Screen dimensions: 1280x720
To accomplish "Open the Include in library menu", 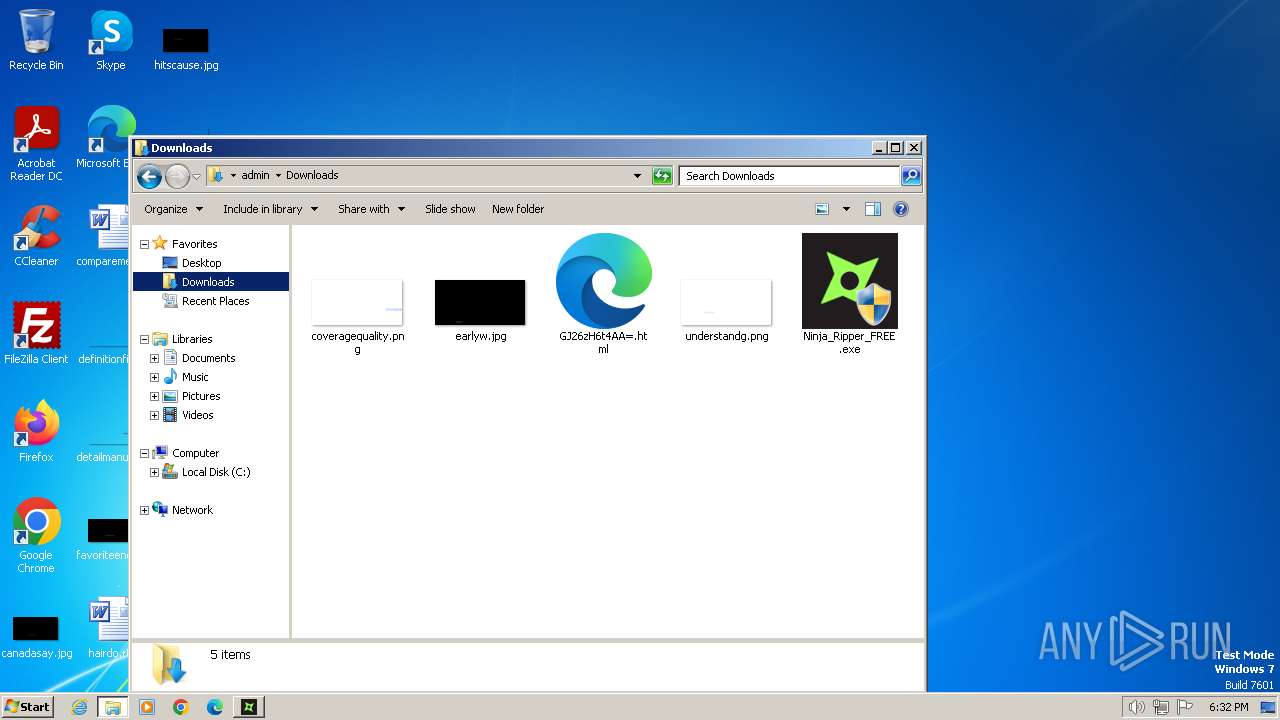I will (x=270, y=209).
